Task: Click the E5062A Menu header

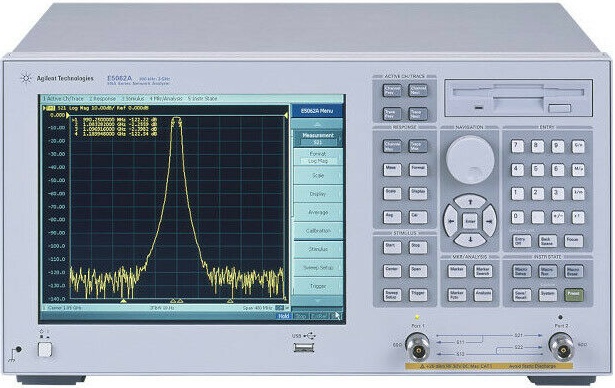Action: 317,111
